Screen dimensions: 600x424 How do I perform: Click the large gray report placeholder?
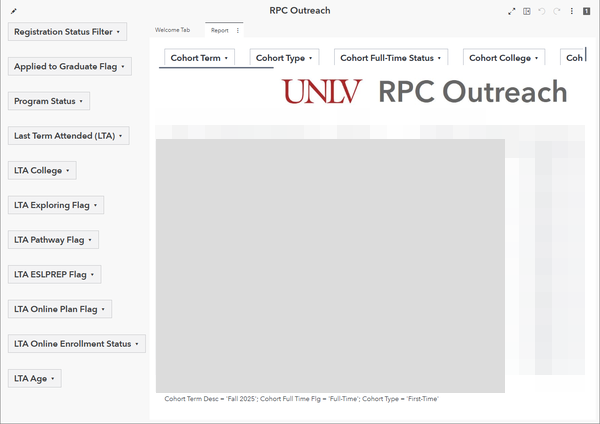pos(330,266)
